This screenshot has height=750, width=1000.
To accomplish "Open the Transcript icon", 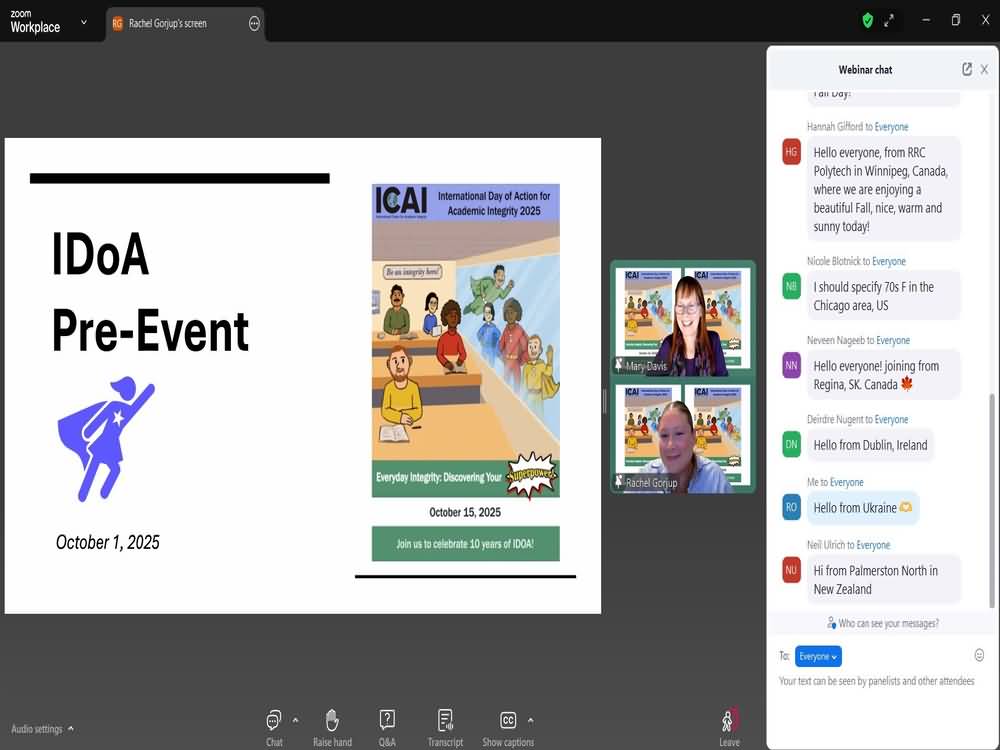I will tap(445, 721).
